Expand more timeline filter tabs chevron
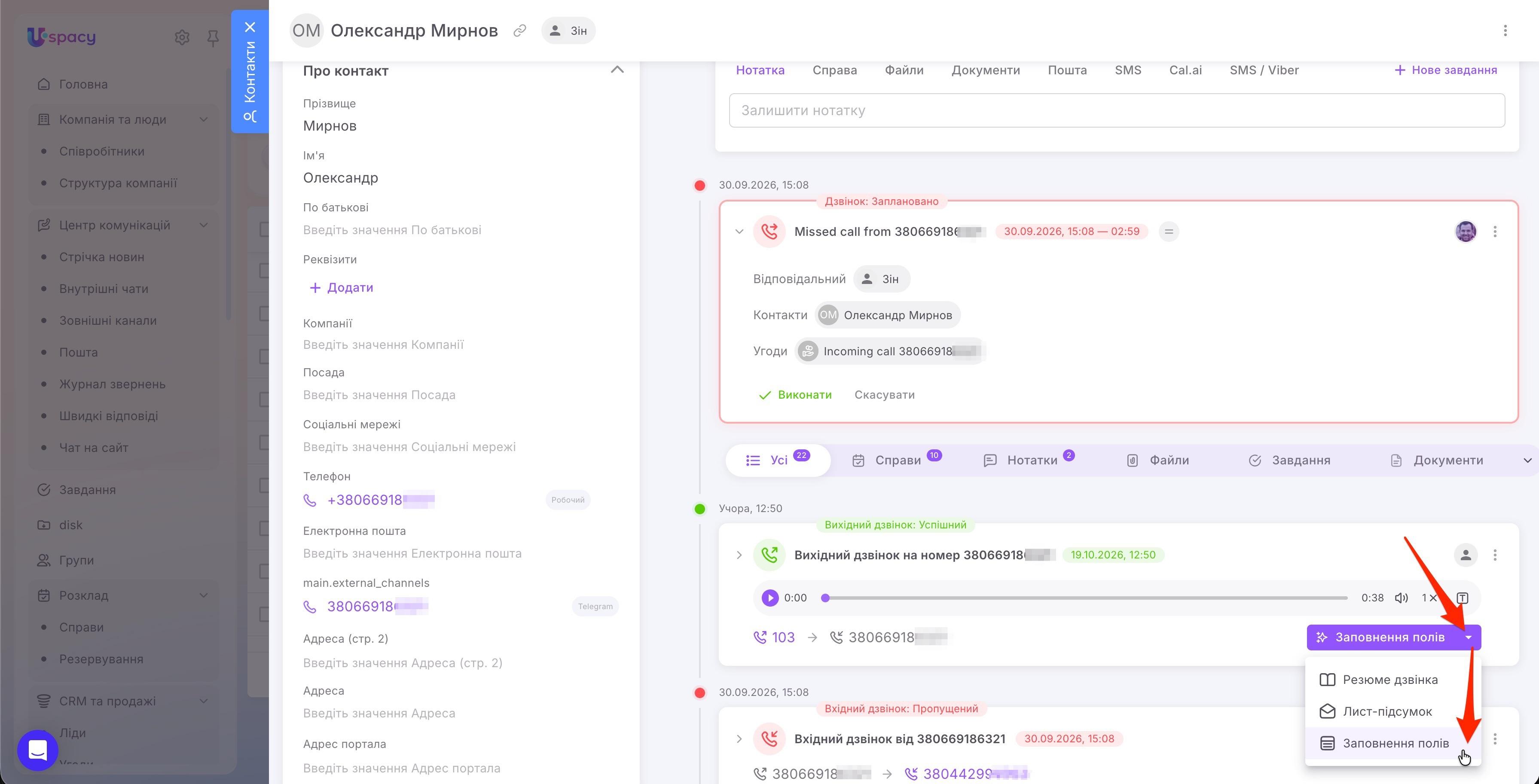 point(1527,460)
